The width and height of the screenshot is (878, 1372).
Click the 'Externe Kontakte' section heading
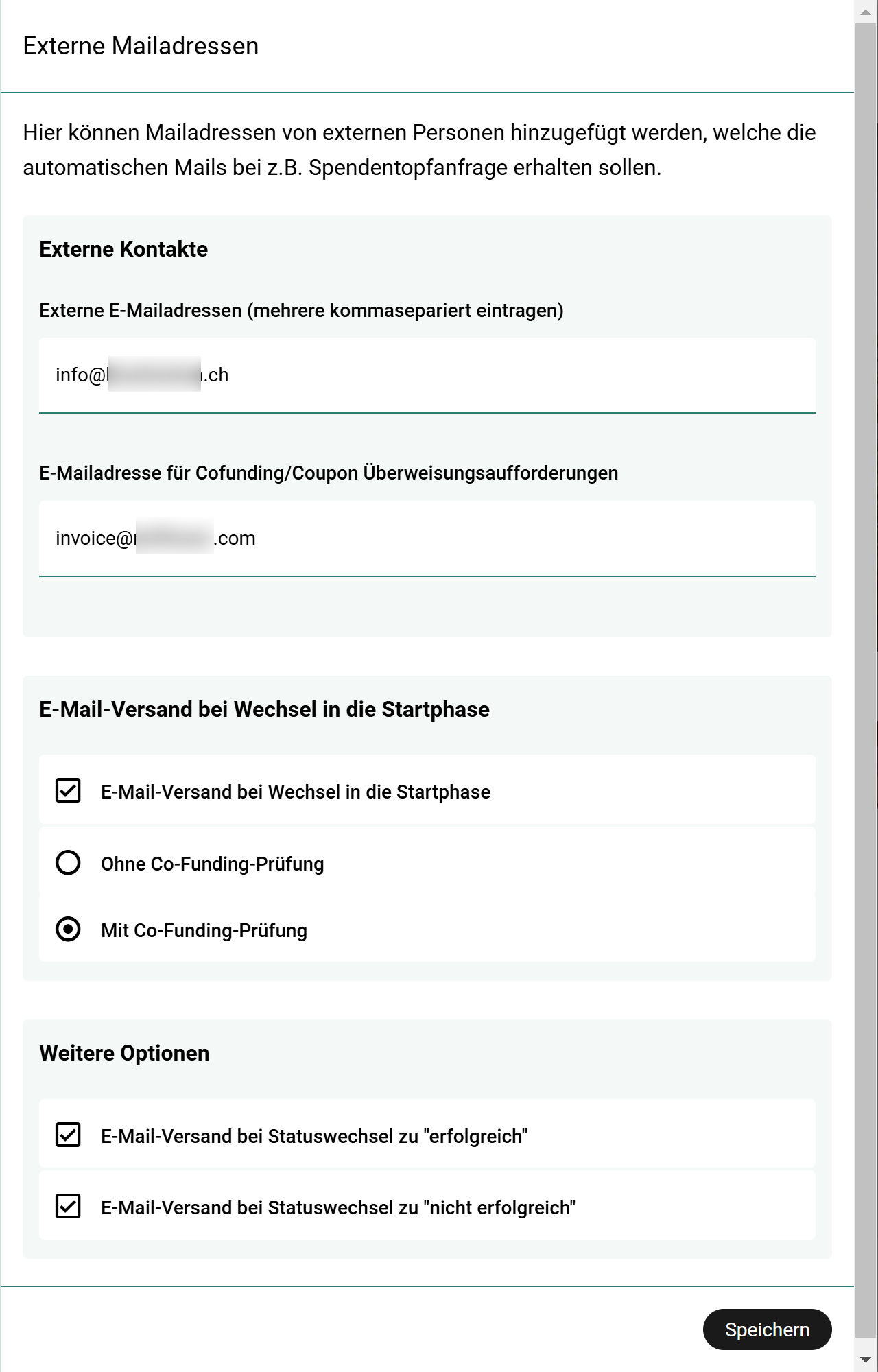tap(123, 249)
